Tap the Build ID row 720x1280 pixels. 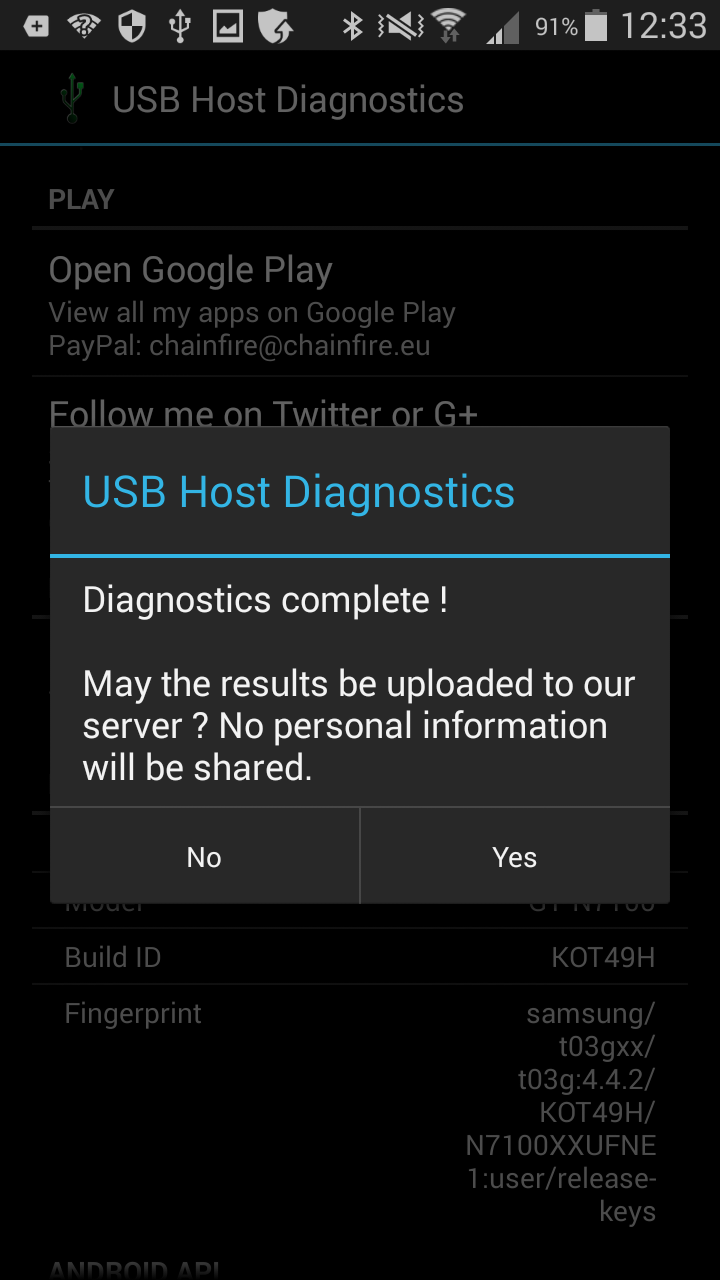click(360, 957)
